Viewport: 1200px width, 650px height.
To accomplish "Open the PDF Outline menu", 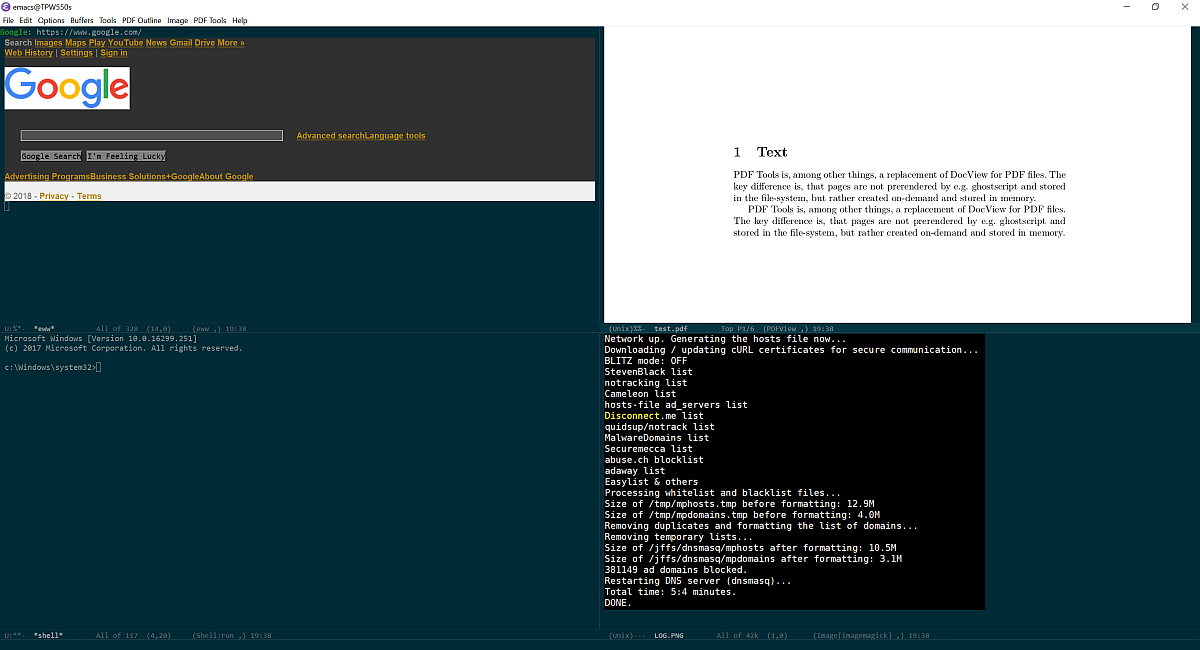I will [x=142, y=20].
